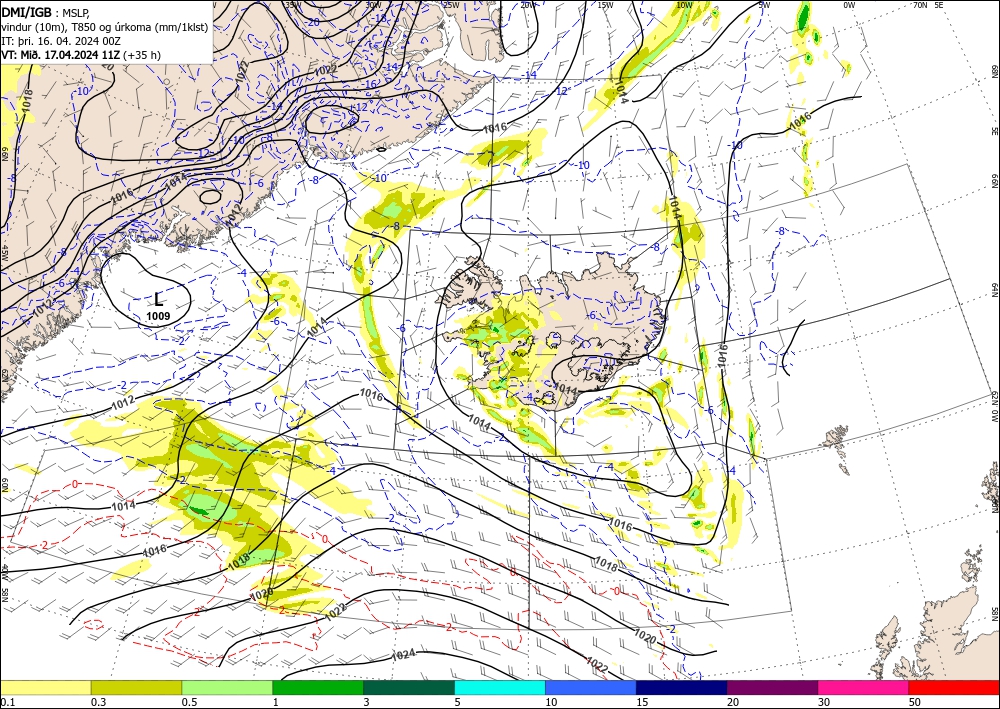1000x709 pixels.
Task: Click the legend value '30'
Action: click(x=823, y=702)
